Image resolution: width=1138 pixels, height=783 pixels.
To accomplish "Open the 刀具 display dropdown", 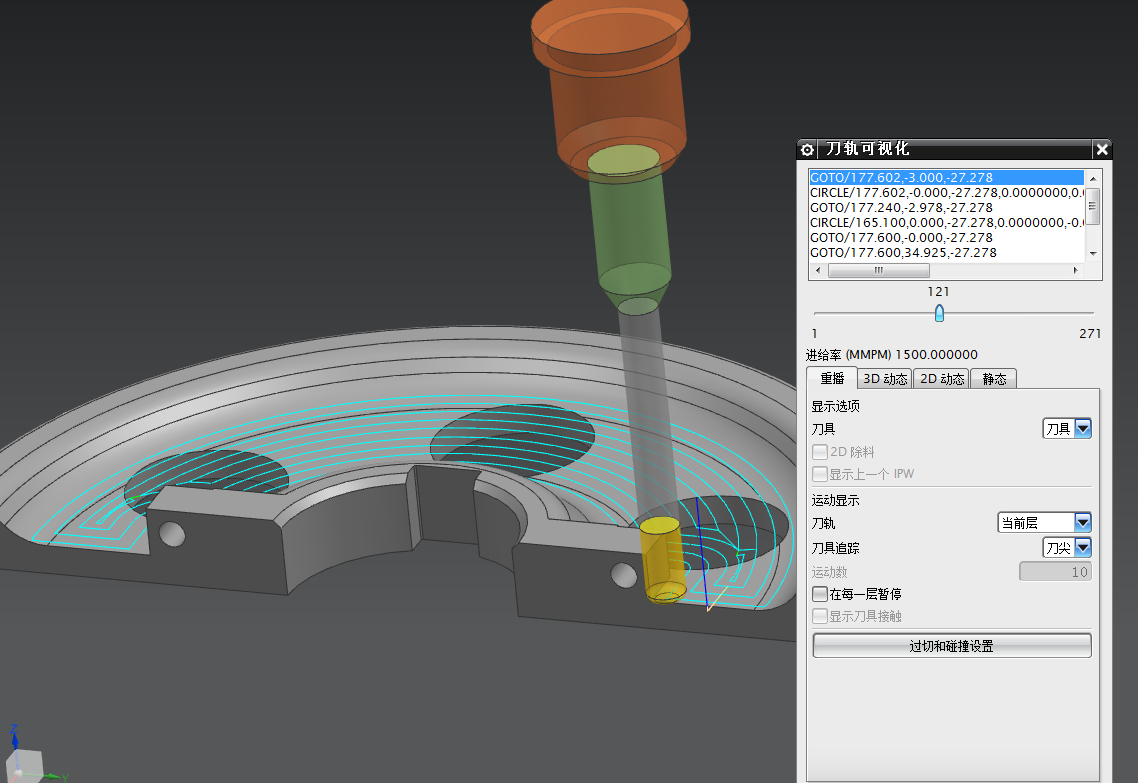I will click(x=1067, y=429).
